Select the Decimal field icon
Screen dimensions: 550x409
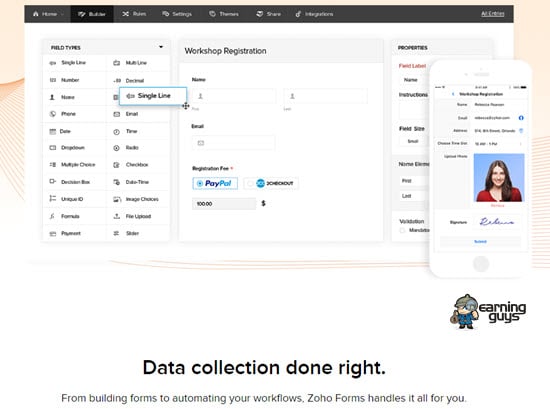[117, 81]
